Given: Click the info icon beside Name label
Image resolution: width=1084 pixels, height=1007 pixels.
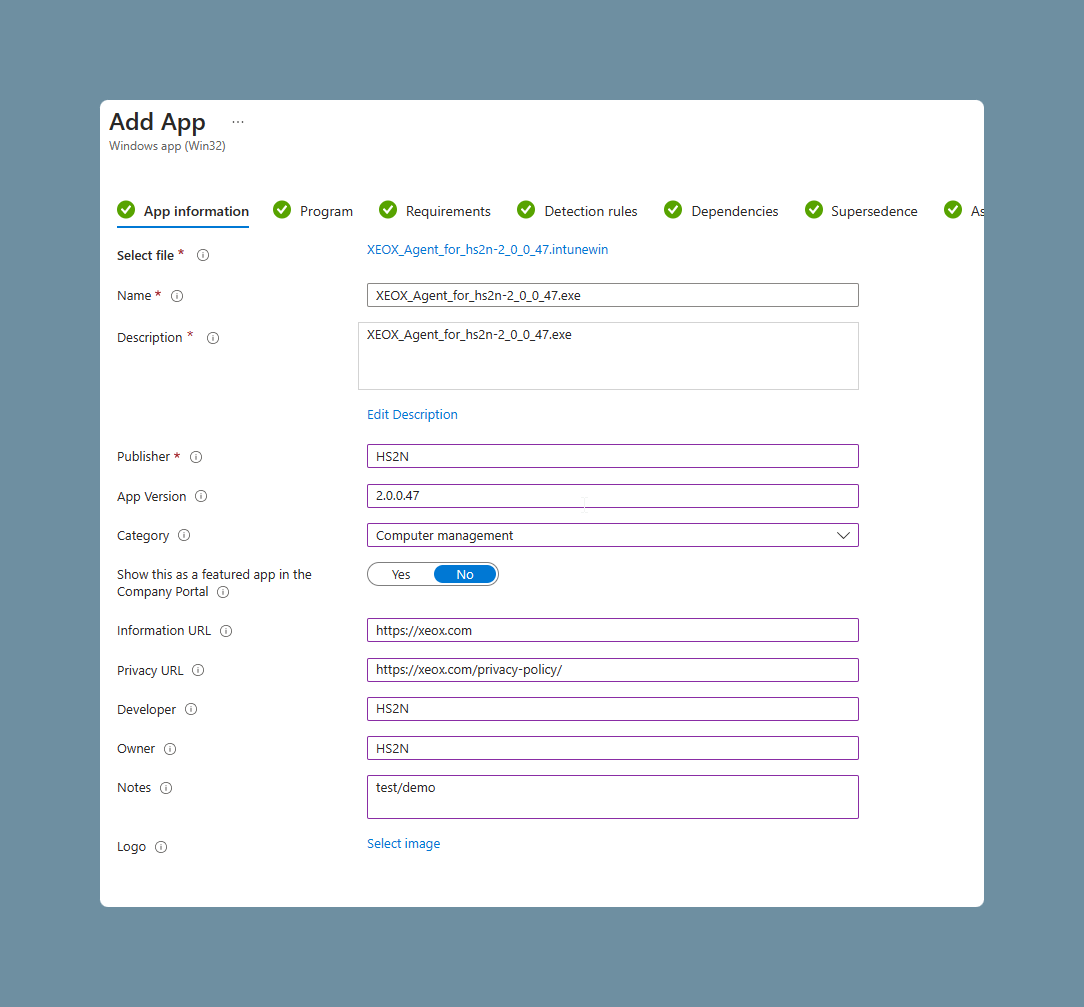Looking at the screenshot, I should pos(177,296).
